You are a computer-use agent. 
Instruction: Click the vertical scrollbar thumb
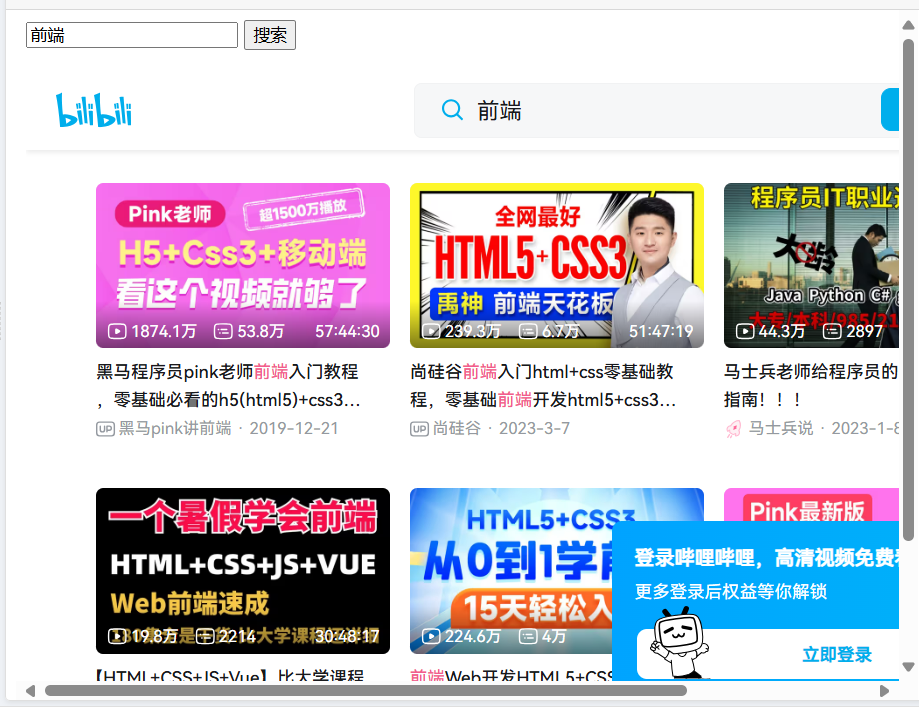(908, 290)
